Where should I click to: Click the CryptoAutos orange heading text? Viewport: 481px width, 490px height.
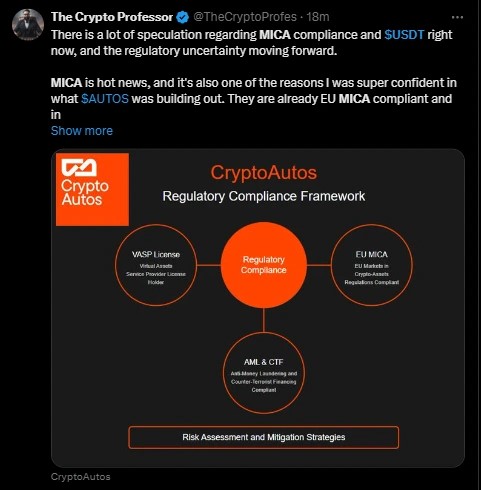tap(264, 173)
